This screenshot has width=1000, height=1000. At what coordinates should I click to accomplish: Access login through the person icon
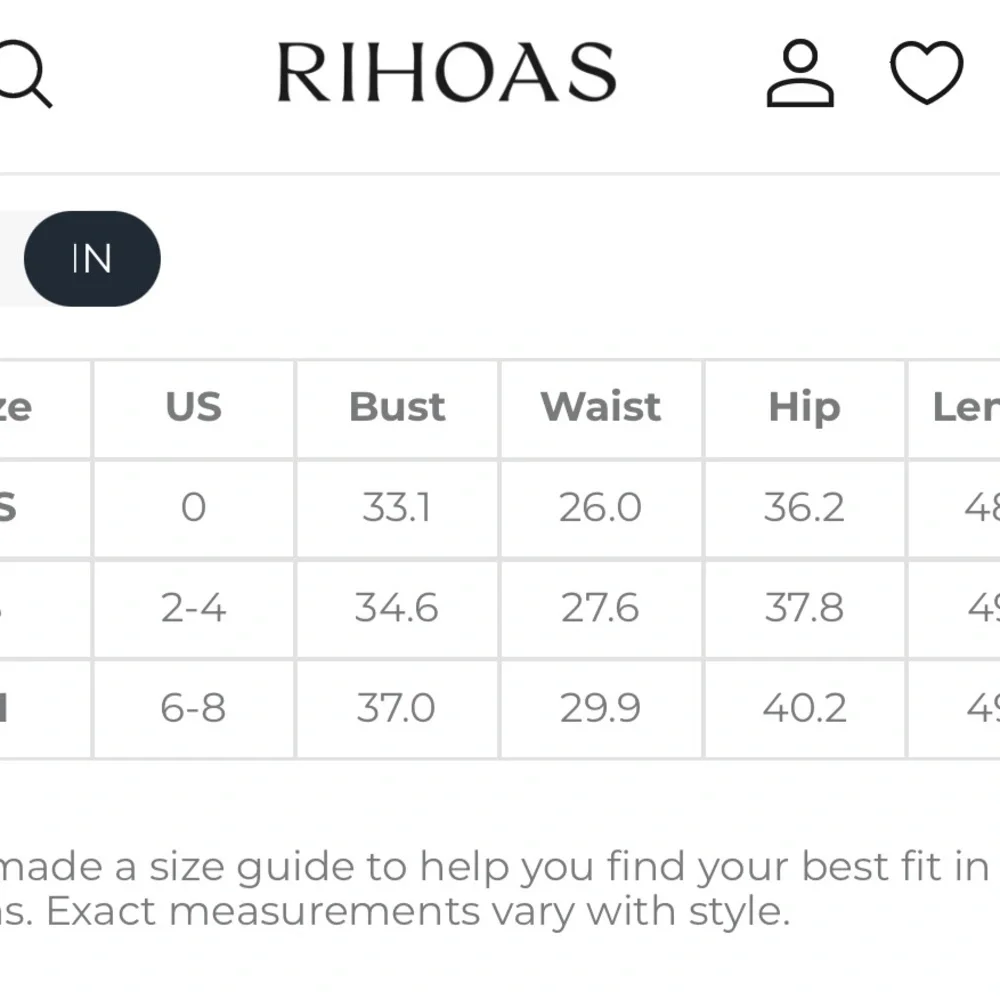[x=798, y=75]
